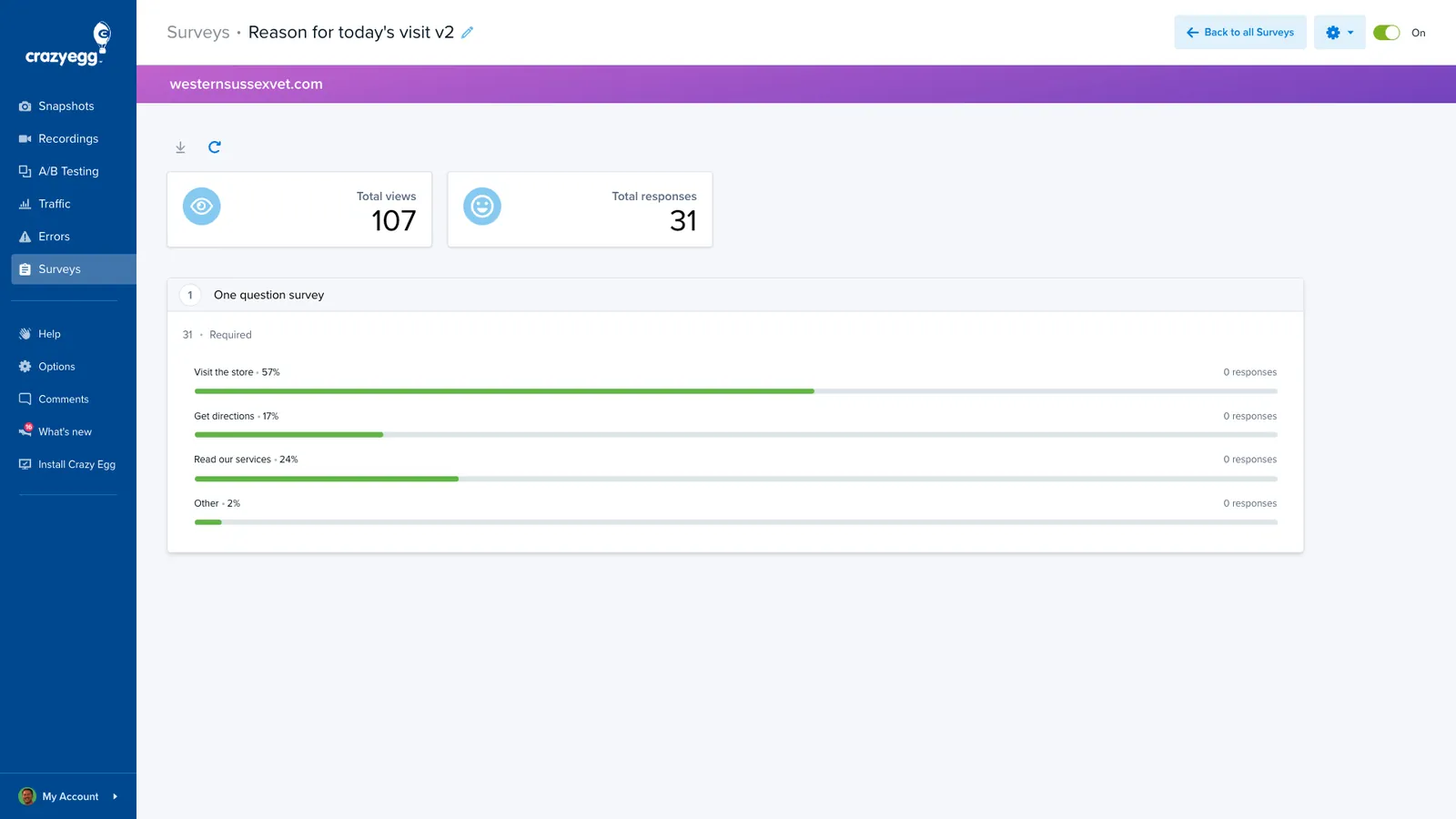Click the Total views eye icon
The image size is (1456, 819).
point(202,207)
